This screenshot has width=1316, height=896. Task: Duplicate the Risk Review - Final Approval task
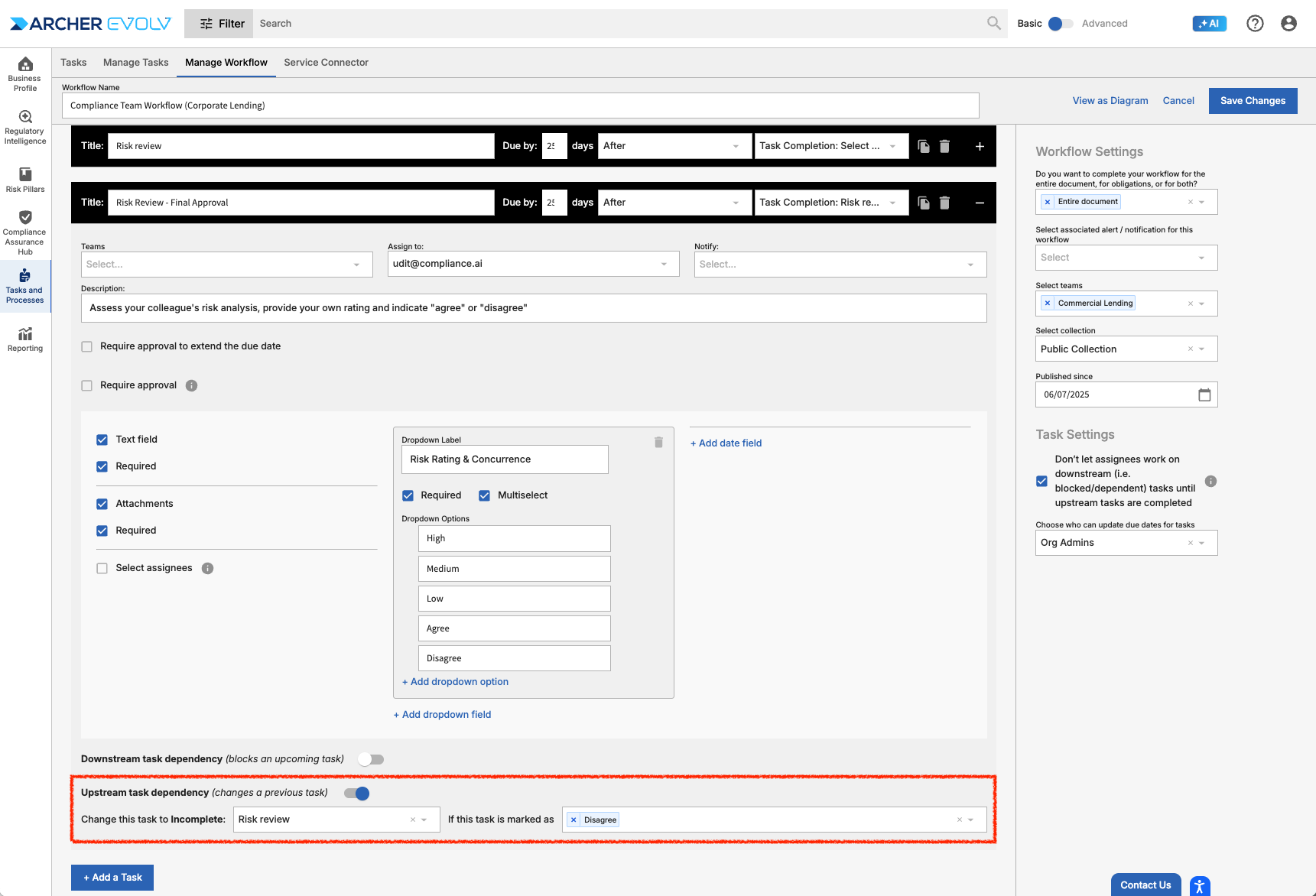click(924, 203)
